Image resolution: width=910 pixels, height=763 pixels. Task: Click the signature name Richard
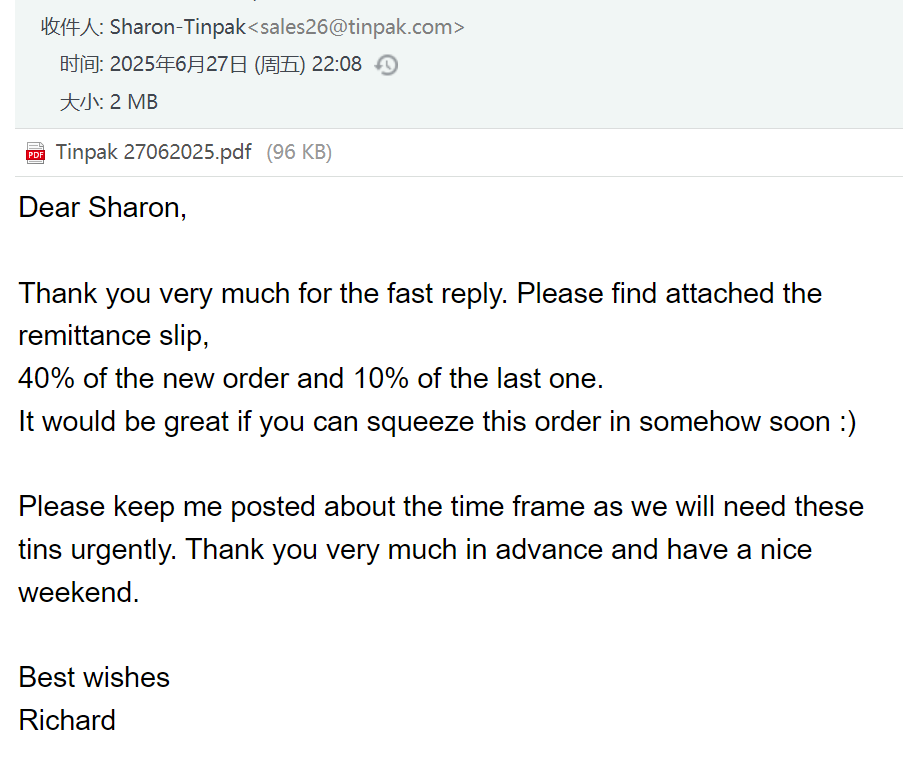[67, 720]
